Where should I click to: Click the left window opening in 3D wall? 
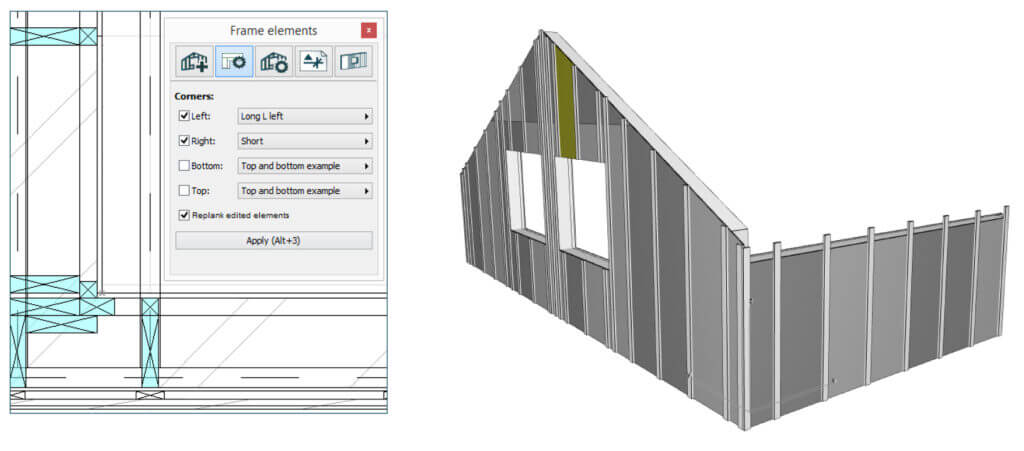[527, 192]
